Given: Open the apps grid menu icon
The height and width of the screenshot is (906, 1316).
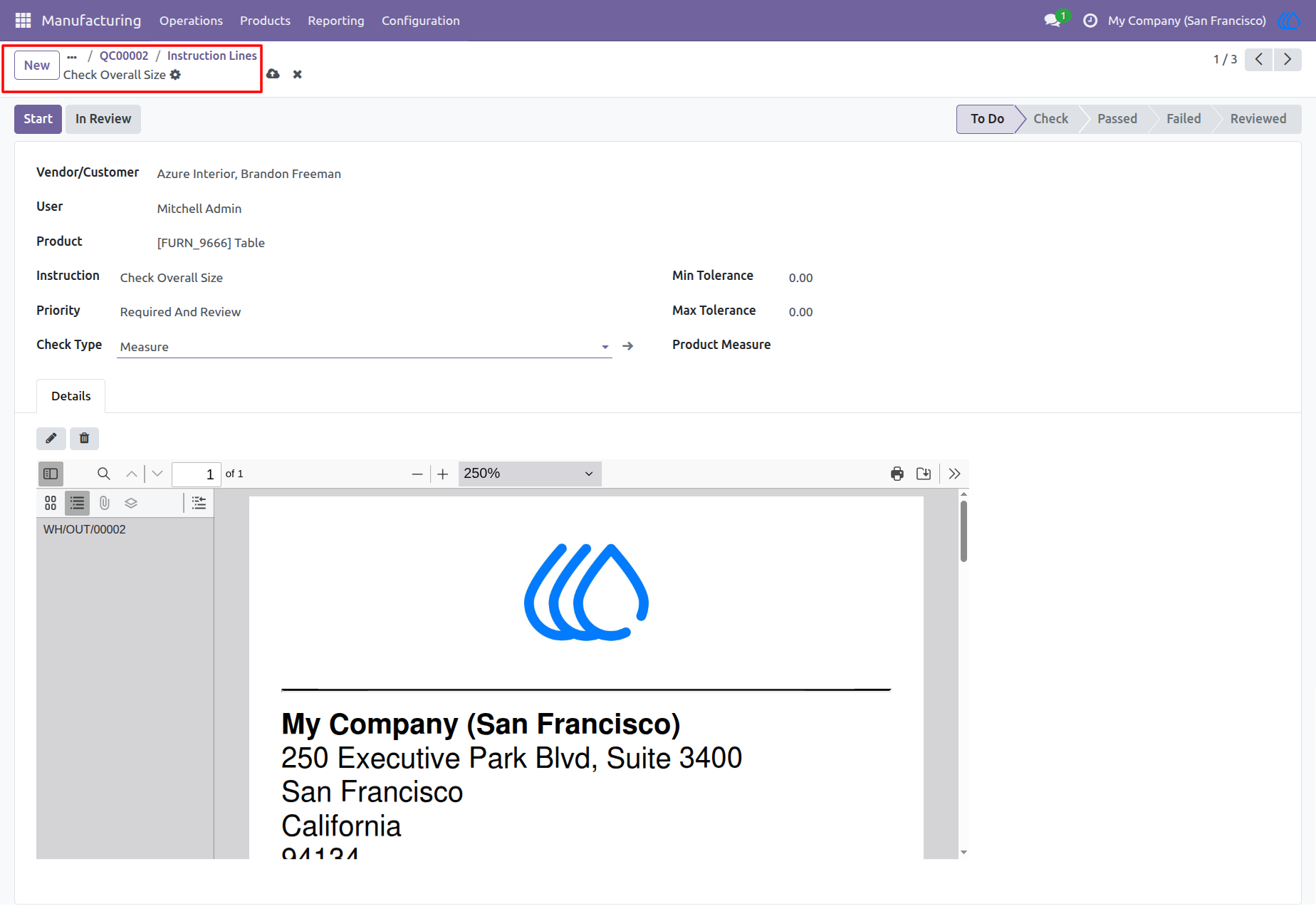Looking at the screenshot, I should [x=23, y=21].
